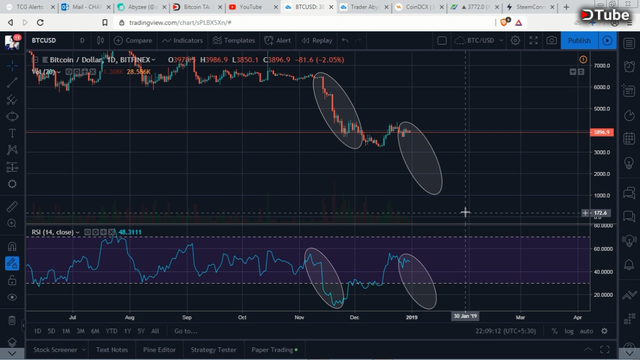Toggle lock all drawing tools

click(x=12, y=280)
